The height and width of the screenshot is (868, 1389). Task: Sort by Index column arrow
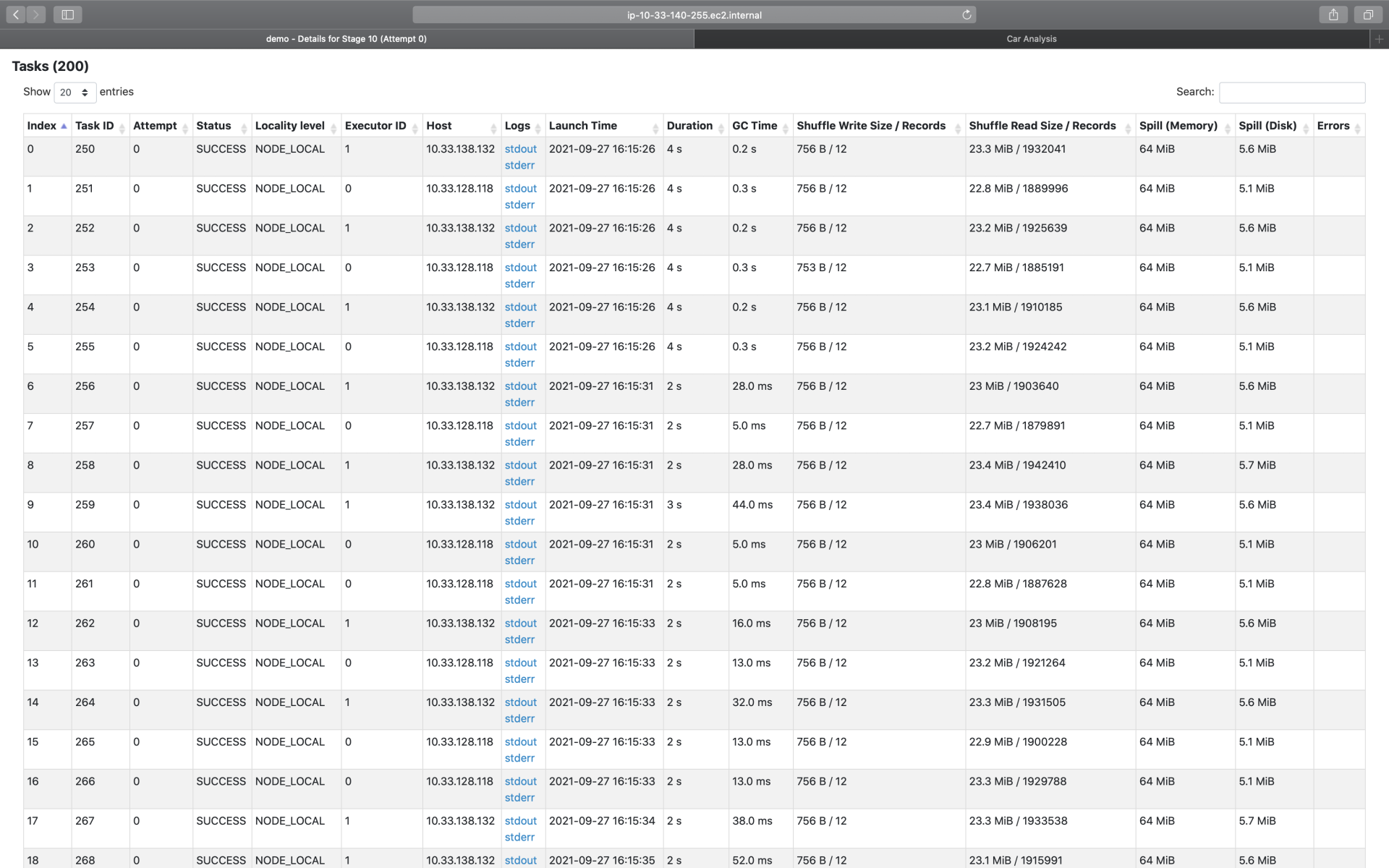tap(64, 127)
